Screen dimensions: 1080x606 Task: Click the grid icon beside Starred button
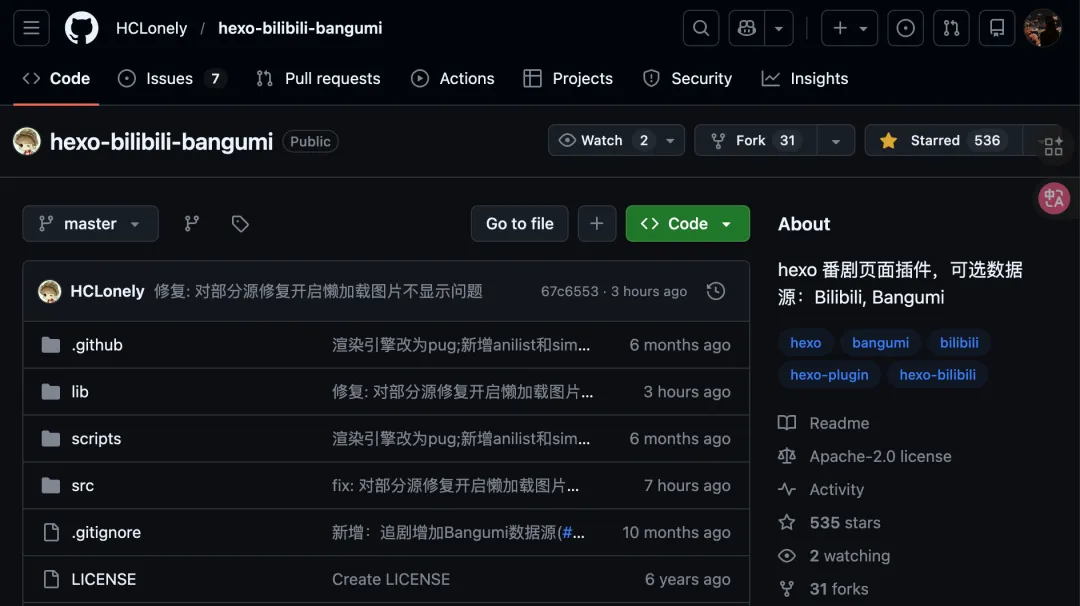1052,146
